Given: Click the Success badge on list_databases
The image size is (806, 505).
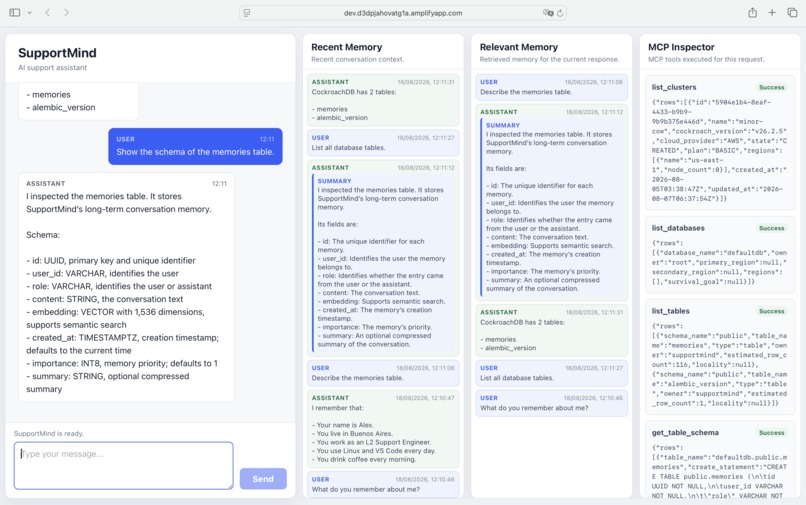Looking at the screenshot, I should (772, 228).
